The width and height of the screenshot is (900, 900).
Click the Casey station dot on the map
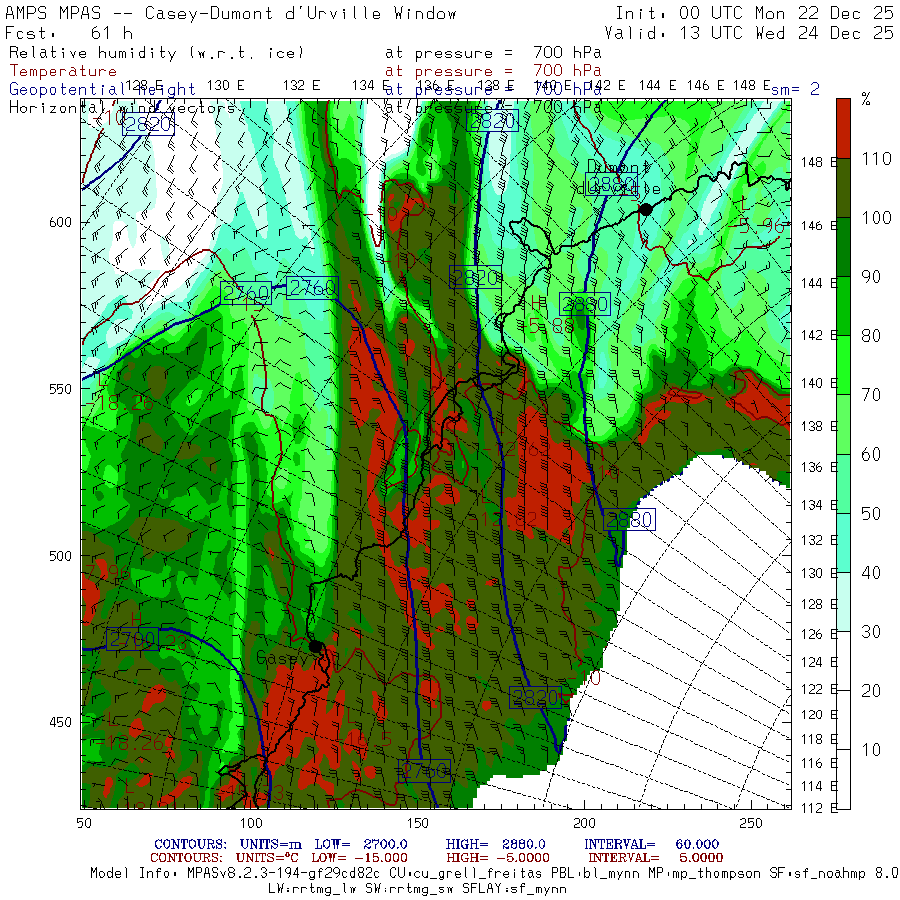(x=315, y=646)
